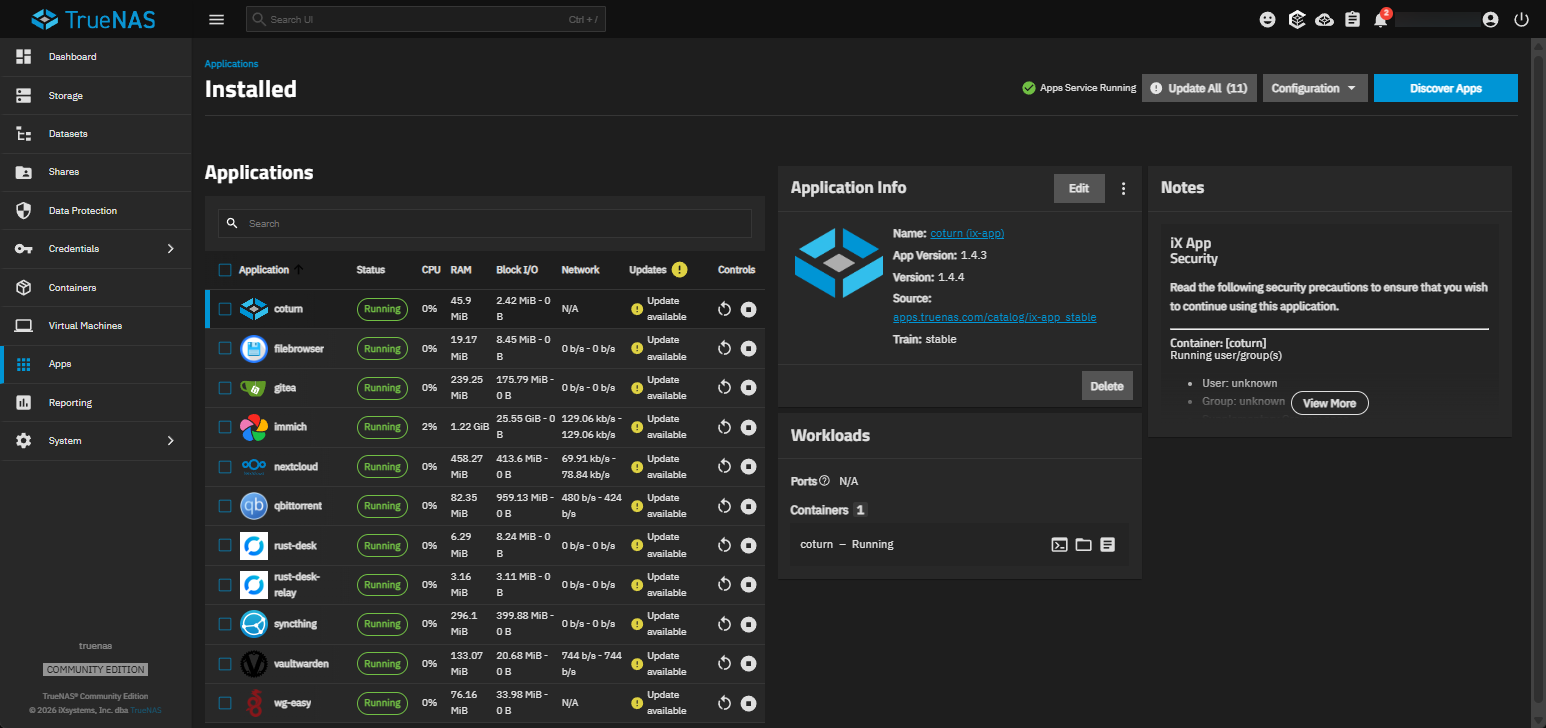This screenshot has width=1546, height=728.
Task: Open the alerts bell icon
Action: click(1381, 19)
